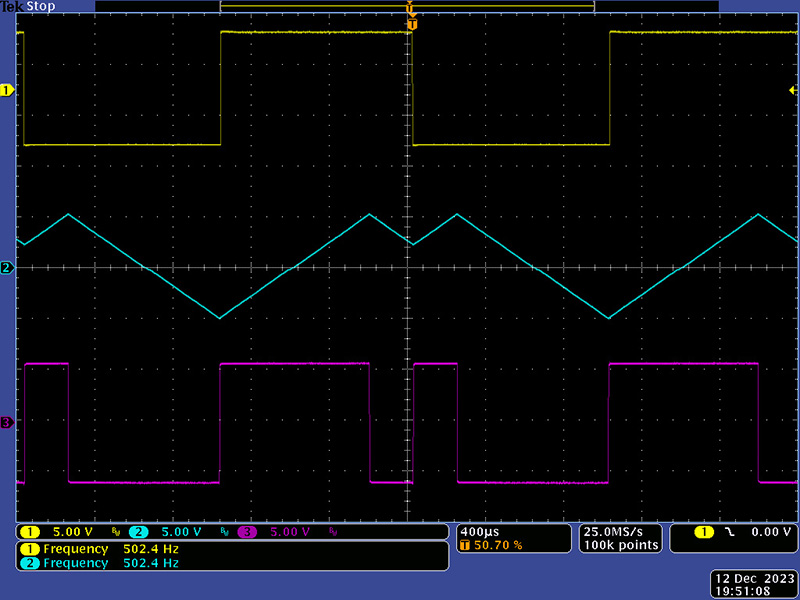Click the falling edge trigger slope icon

729,532
